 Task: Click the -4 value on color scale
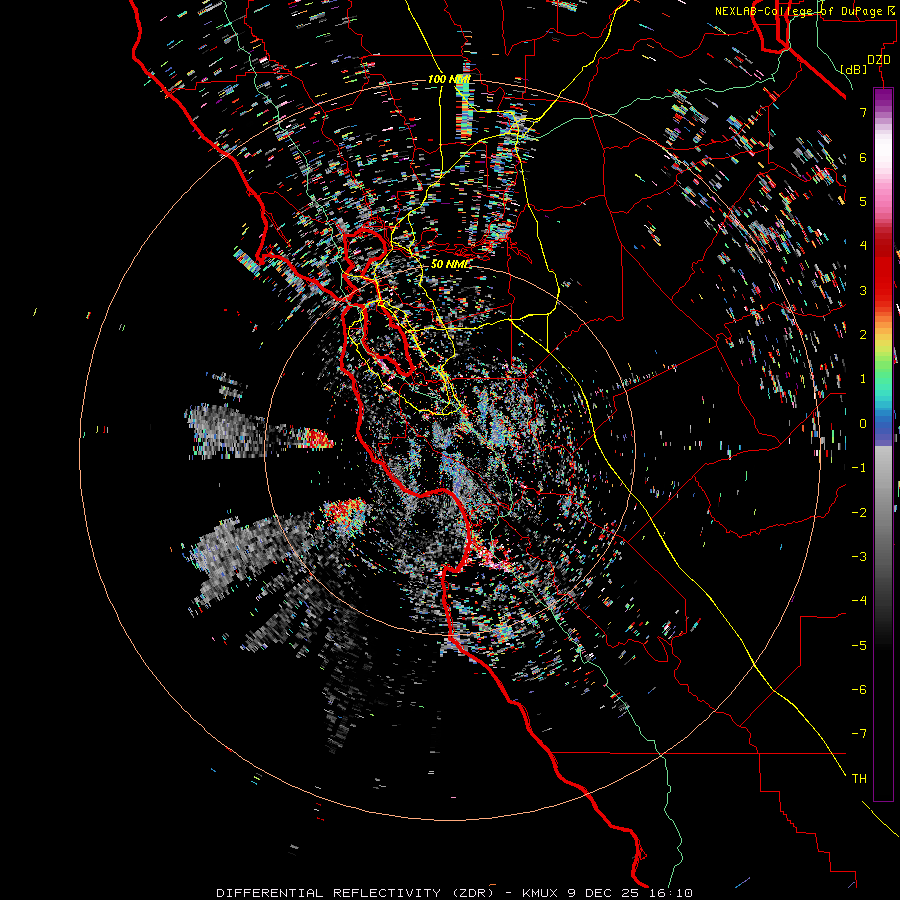point(859,600)
